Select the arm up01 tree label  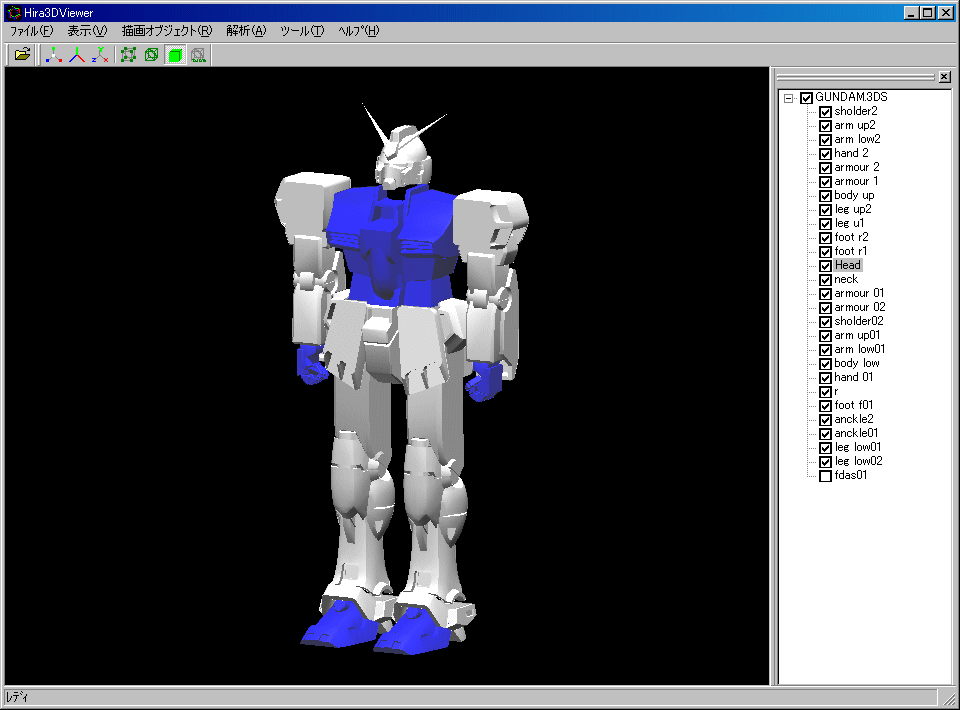[x=857, y=335]
